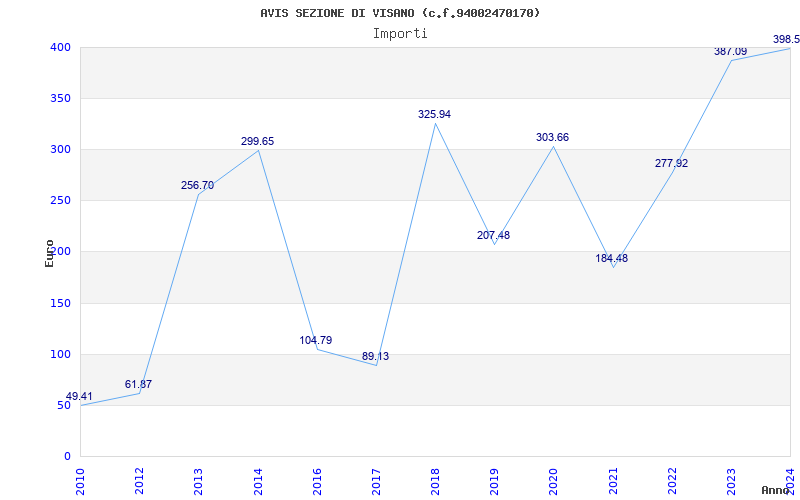
Task: Click the 2020 x-axis year label
Action: [x=554, y=481]
